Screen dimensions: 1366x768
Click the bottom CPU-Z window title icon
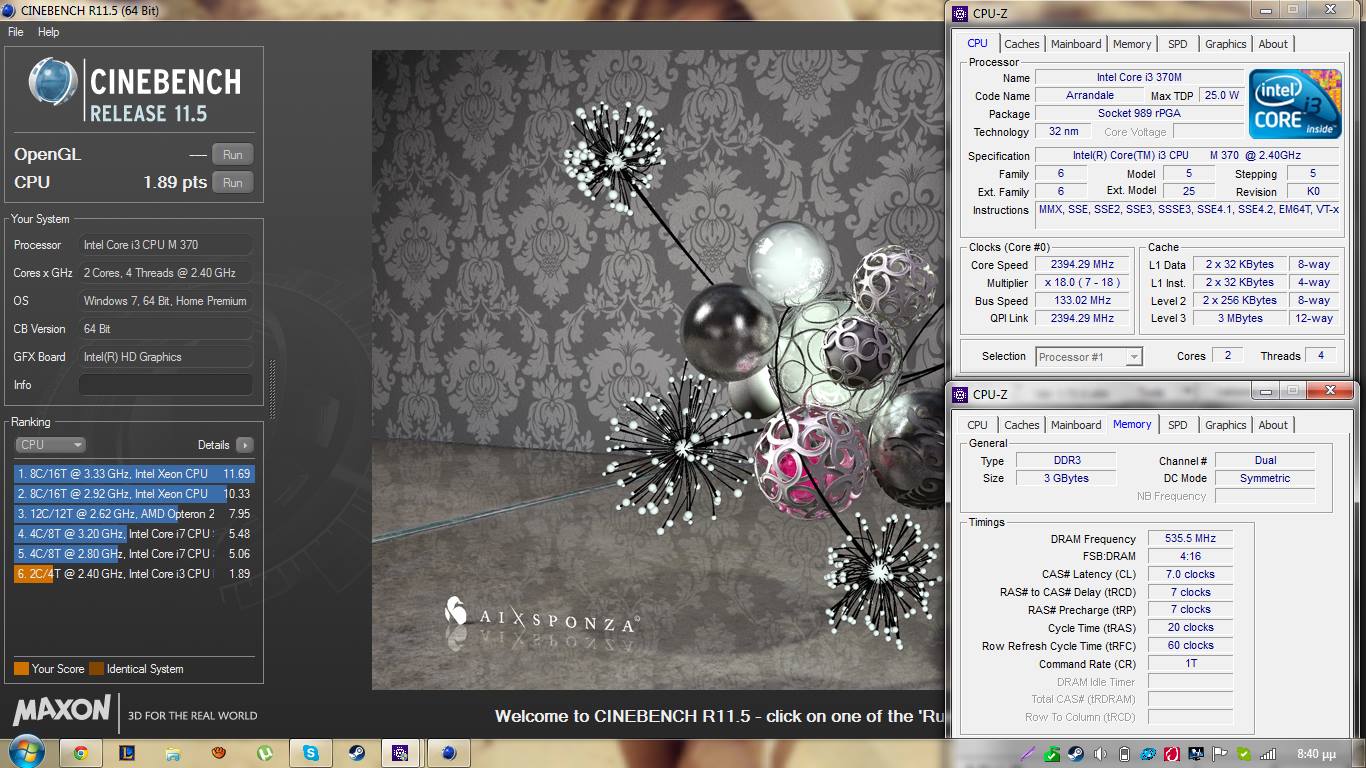click(x=960, y=394)
